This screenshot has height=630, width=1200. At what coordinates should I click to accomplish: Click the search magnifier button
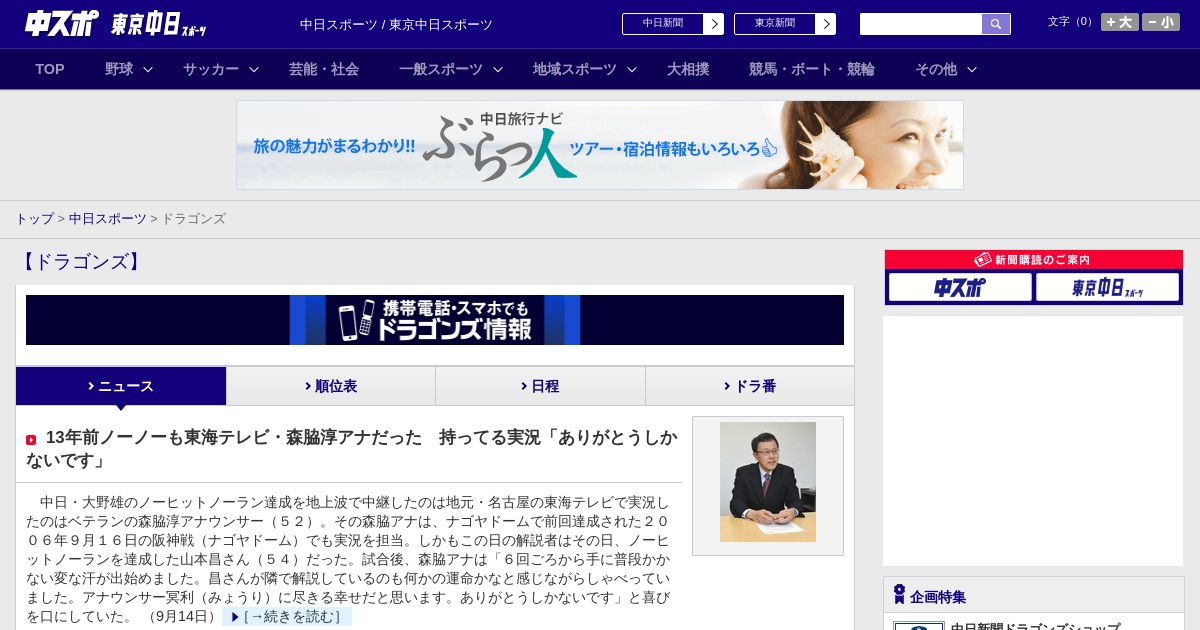(996, 24)
